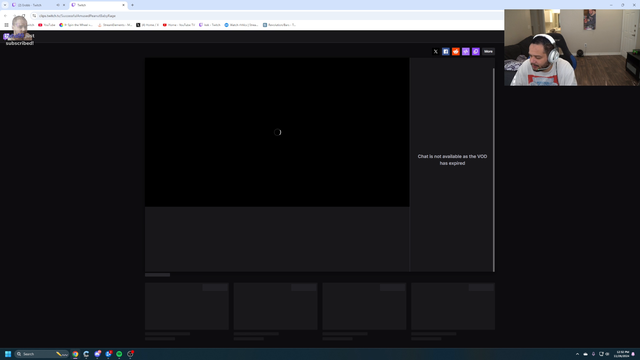Open the StreamElements bookmark

(x=115, y=25)
